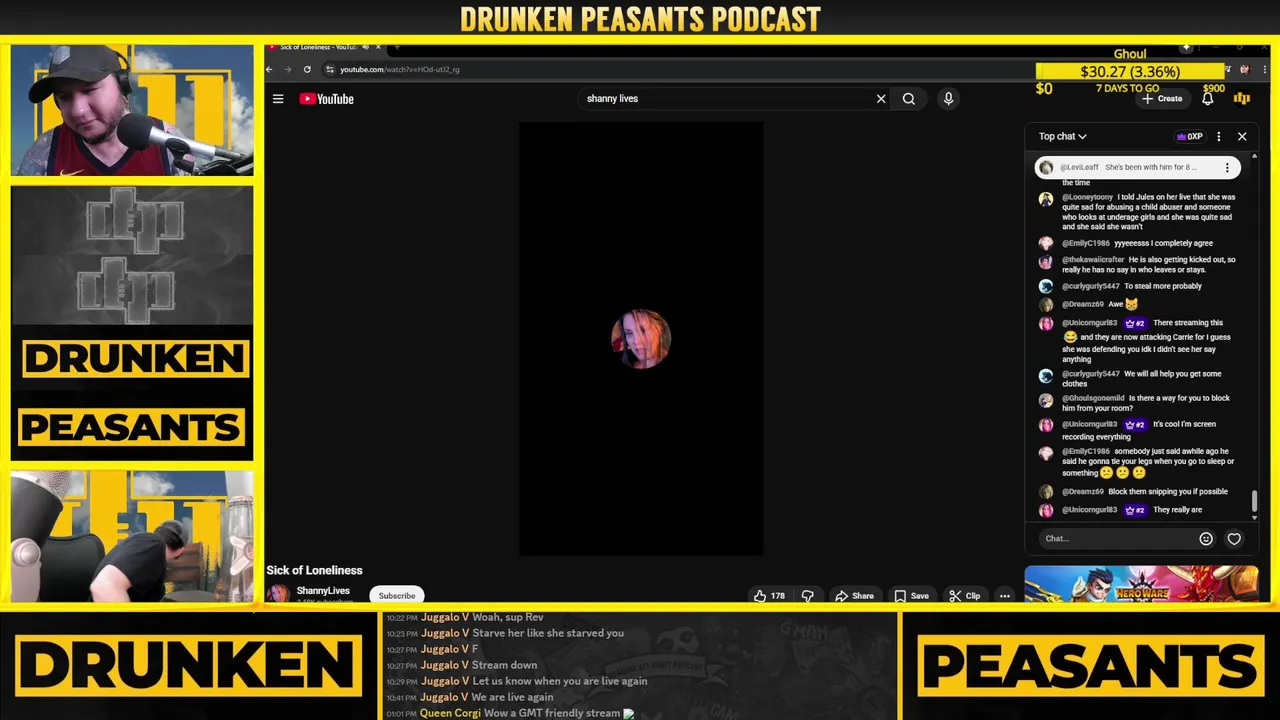1280x720 pixels.
Task: Click @Ghoulsgonemild username in chat
Action: (x=1093, y=398)
